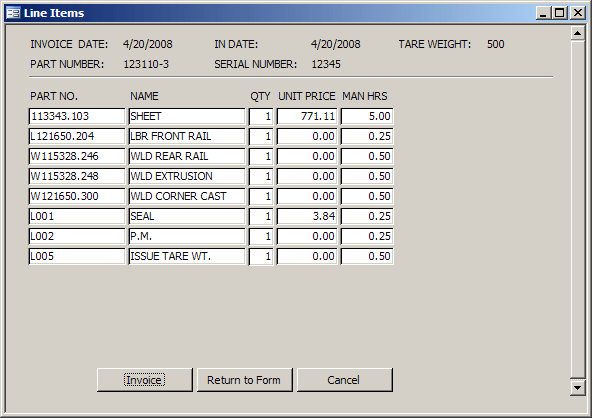592x418 pixels.
Task: Click the quantity field for L005 row
Action: (x=261, y=256)
